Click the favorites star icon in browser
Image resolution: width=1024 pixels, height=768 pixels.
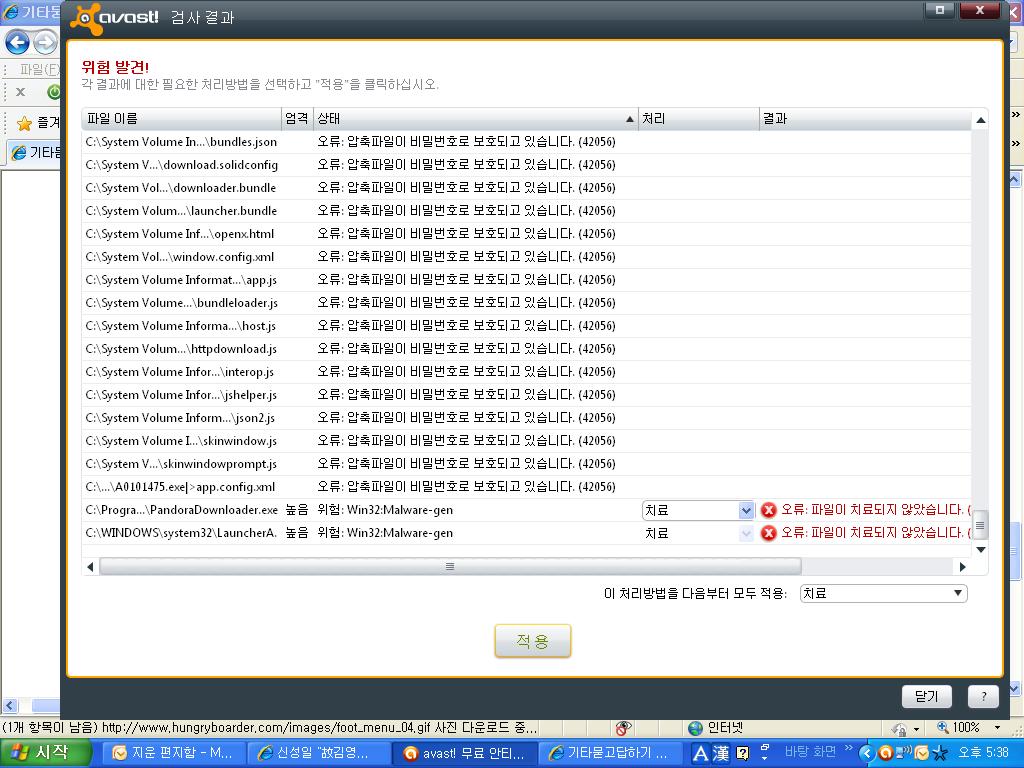(x=24, y=123)
